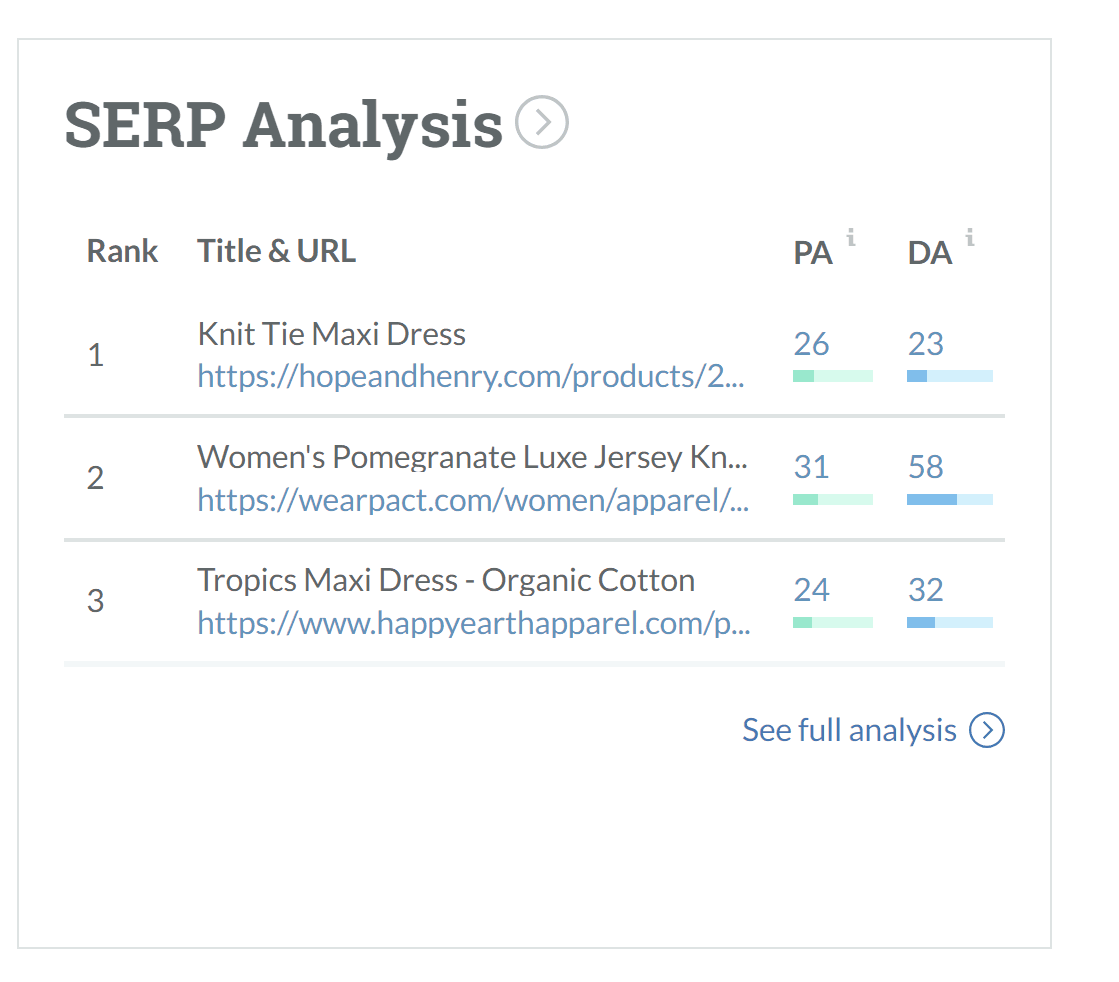Click the arrow icon beside See full analysis
This screenshot has width=1119, height=982.
(x=987, y=730)
